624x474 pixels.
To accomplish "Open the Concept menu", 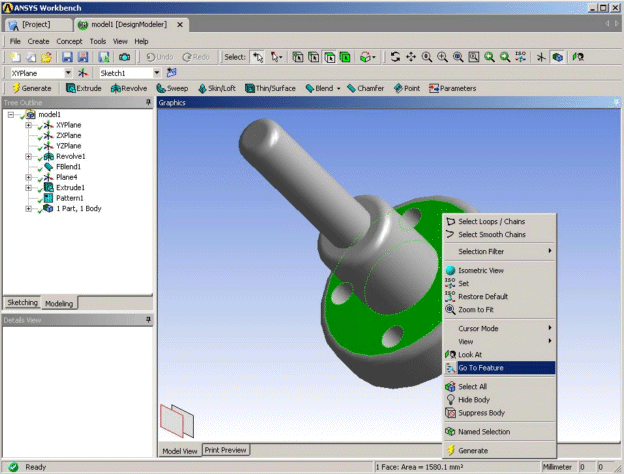I will click(69, 41).
